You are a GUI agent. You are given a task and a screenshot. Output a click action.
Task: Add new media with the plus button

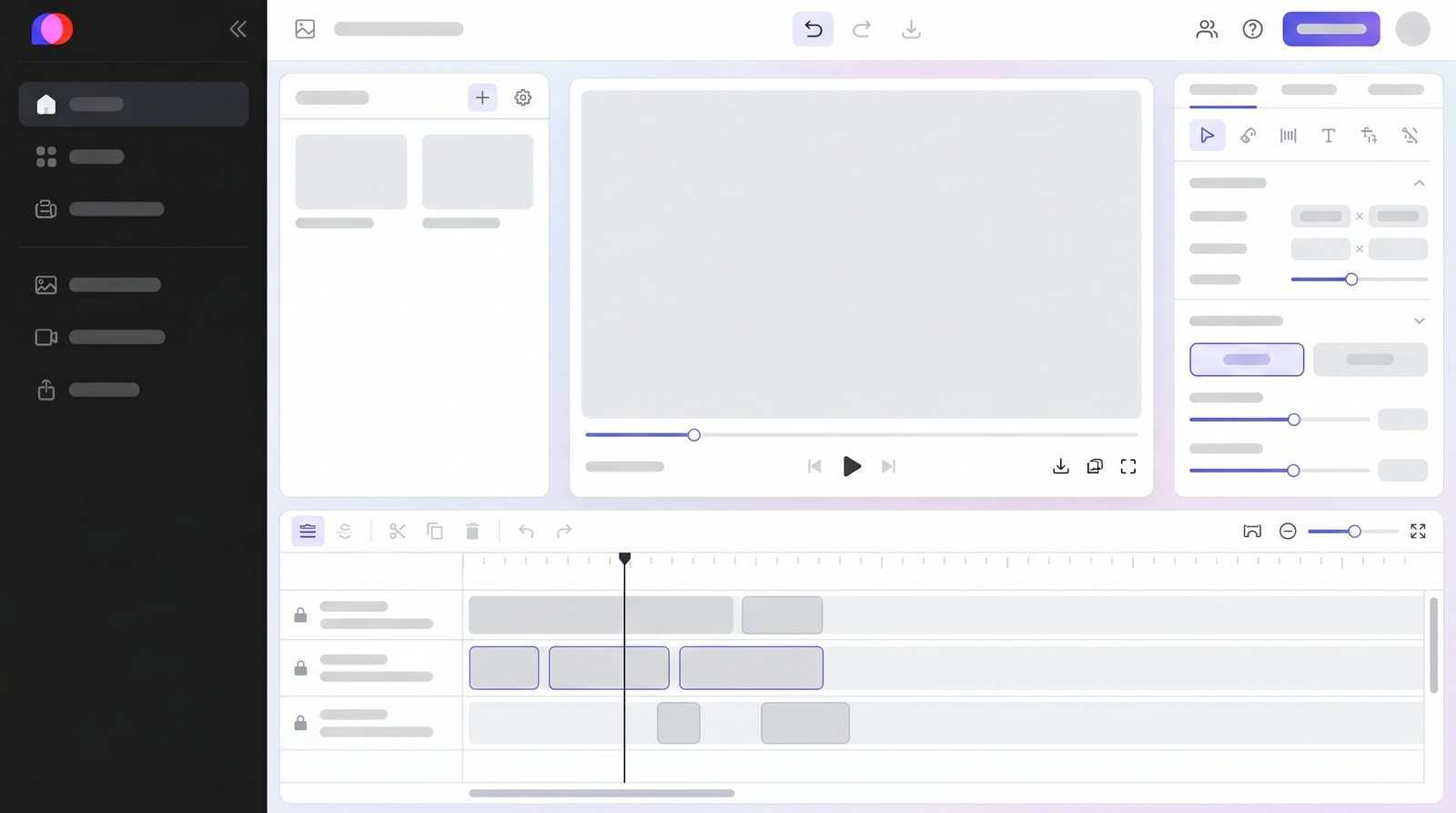point(482,97)
